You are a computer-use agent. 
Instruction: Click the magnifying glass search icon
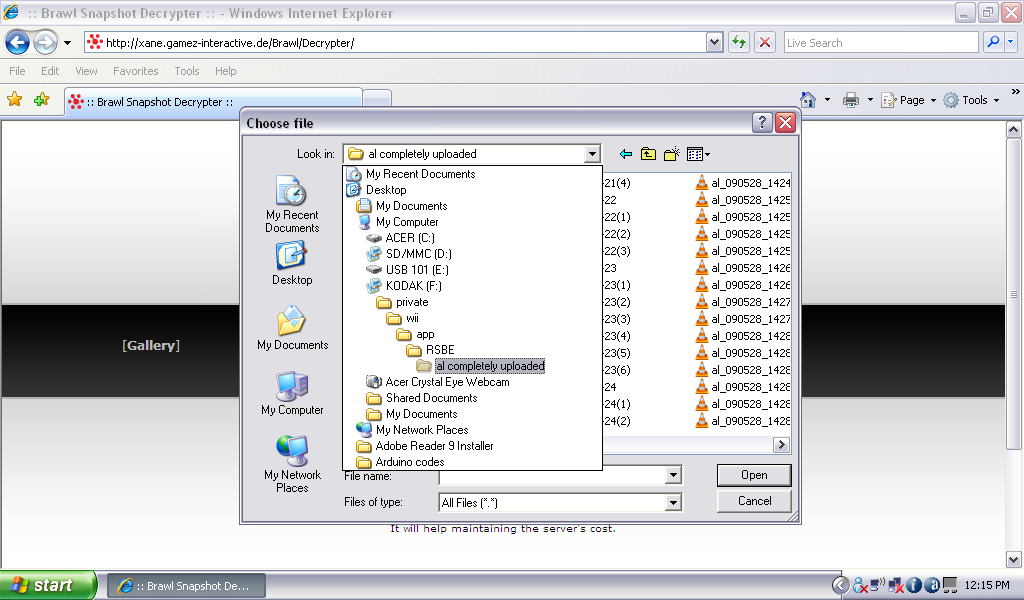click(993, 42)
